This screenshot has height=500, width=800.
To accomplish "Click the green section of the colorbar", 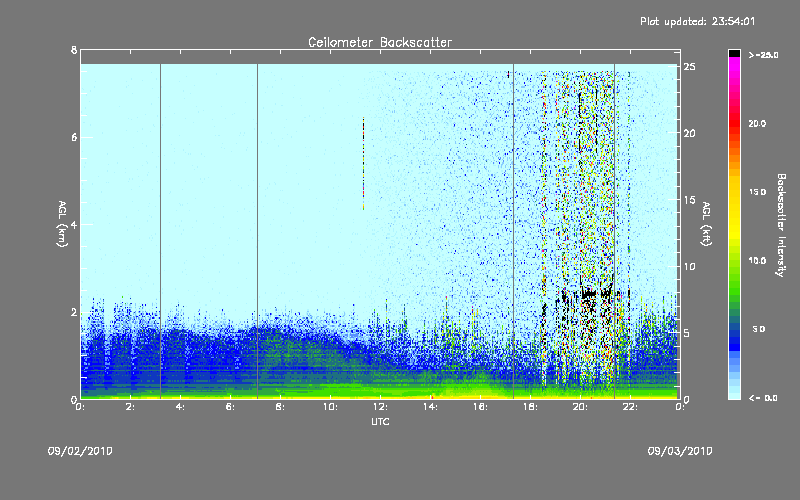I will [734, 276].
